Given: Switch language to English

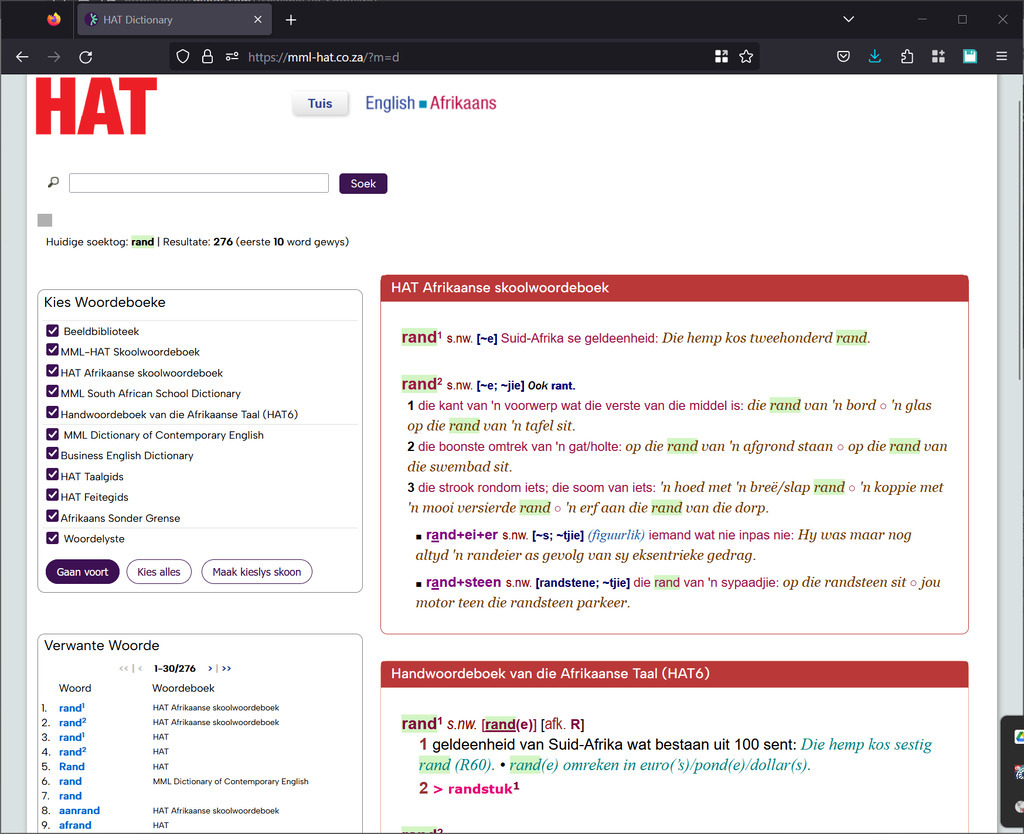Looking at the screenshot, I should (390, 103).
